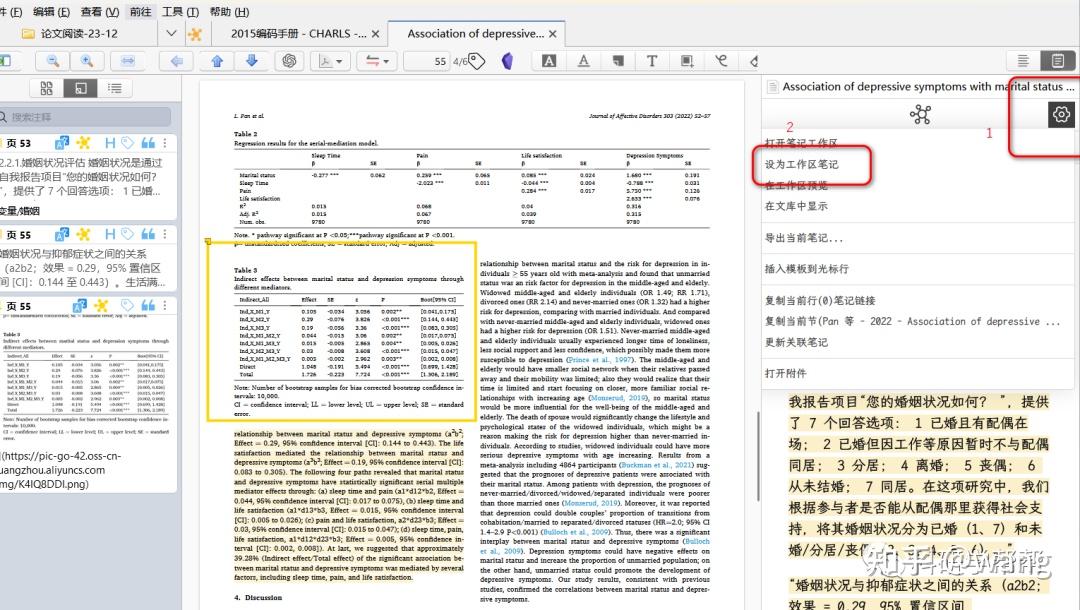Select the freehand draw annotation tool
Screen dimensions: 1080x610
(723, 60)
